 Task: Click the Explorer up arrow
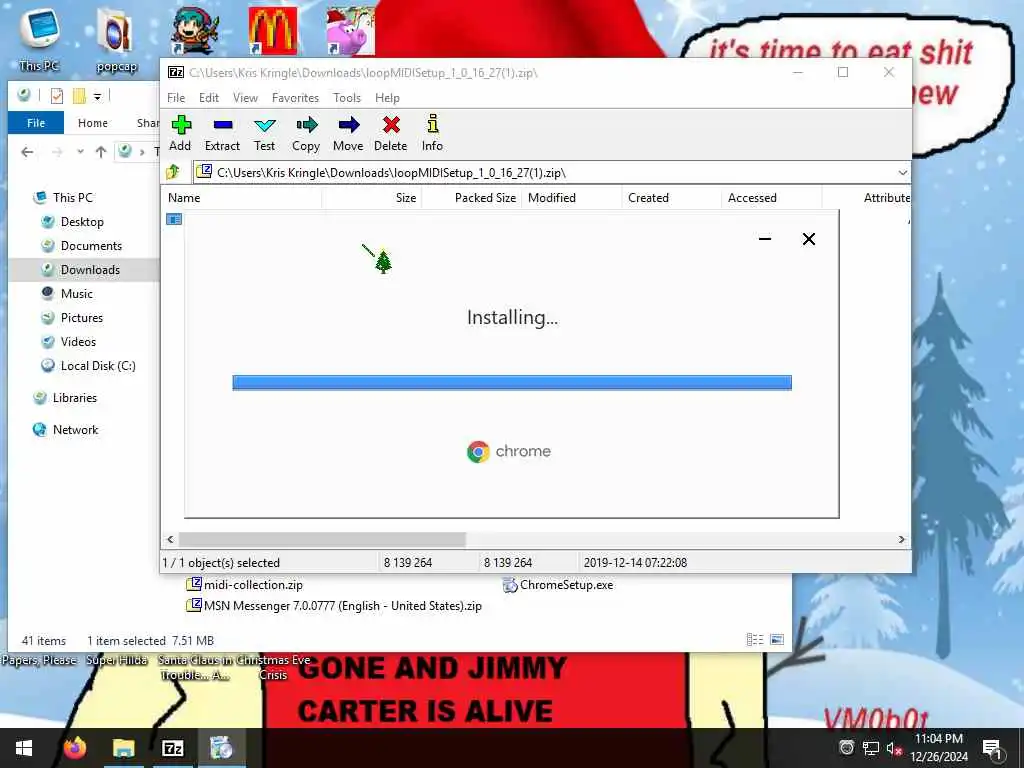(101, 152)
